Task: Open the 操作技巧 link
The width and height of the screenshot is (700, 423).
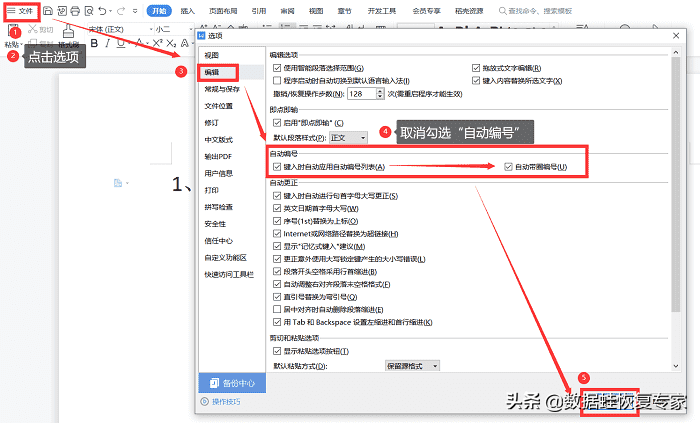Action: point(226,402)
